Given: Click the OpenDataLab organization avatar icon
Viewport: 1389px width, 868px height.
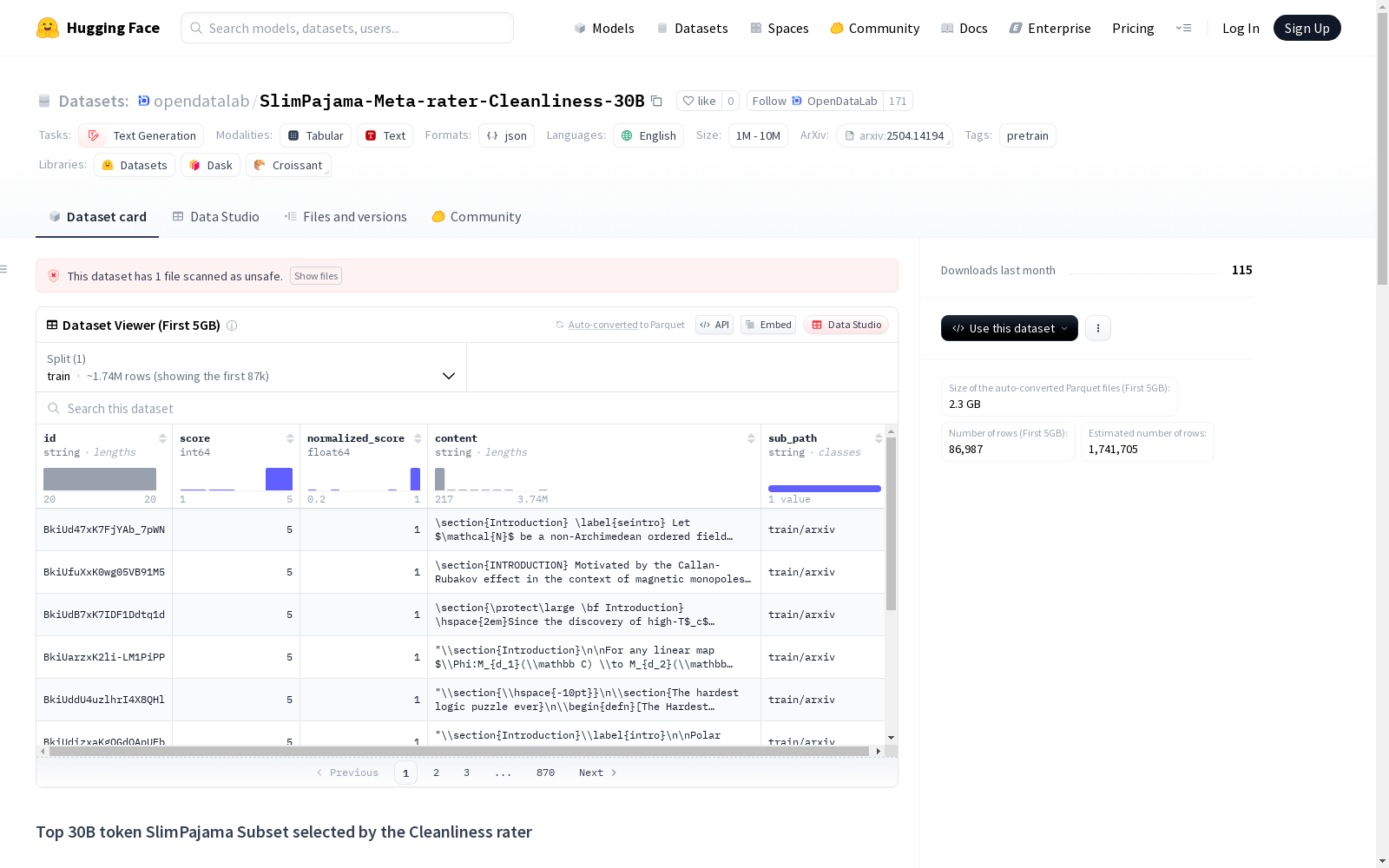Looking at the screenshot, I should (144, 101).
